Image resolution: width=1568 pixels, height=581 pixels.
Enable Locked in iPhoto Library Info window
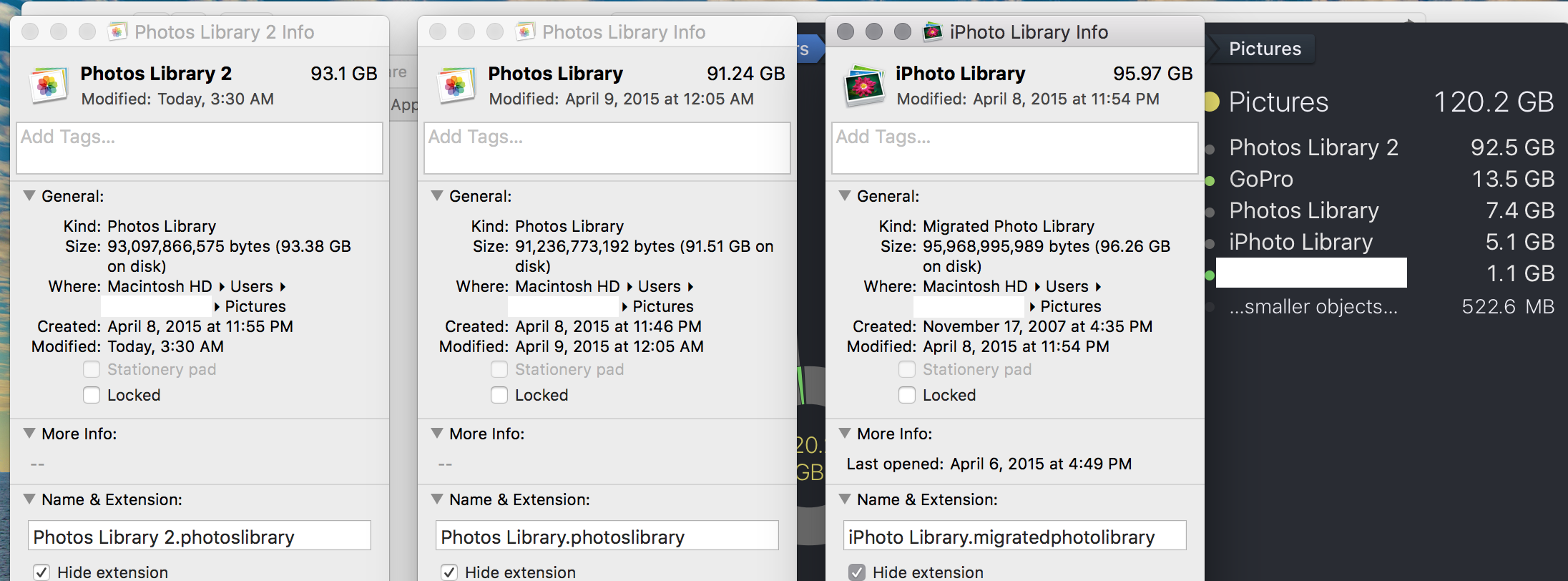coord(907,395)
